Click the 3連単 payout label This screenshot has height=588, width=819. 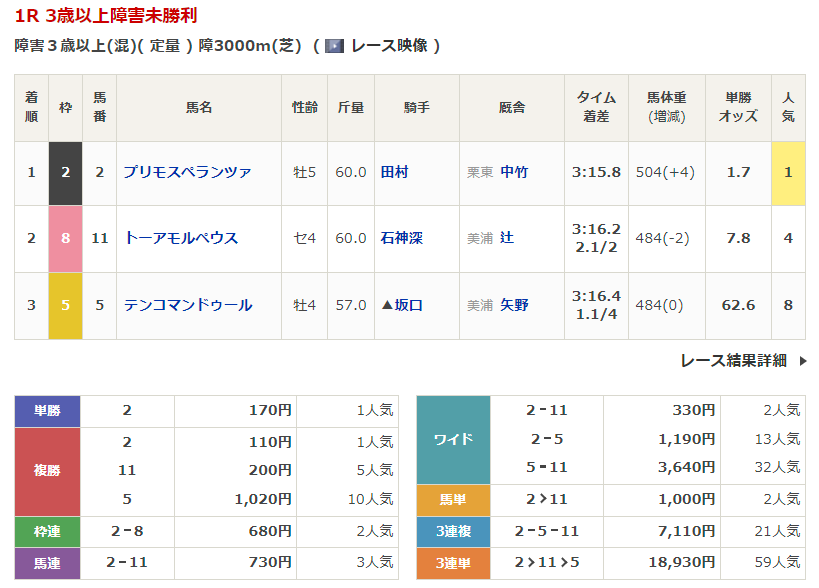(x=453, y=563)
